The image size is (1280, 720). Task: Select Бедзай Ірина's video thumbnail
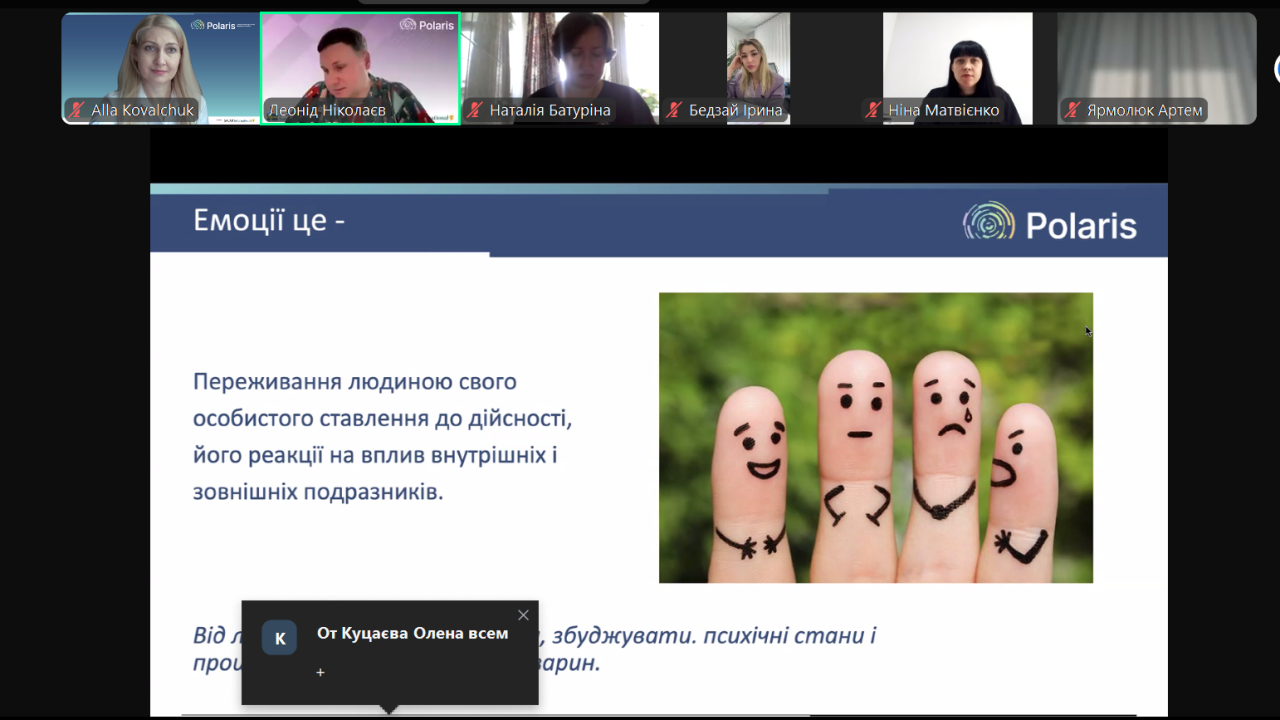click(758, 68)
